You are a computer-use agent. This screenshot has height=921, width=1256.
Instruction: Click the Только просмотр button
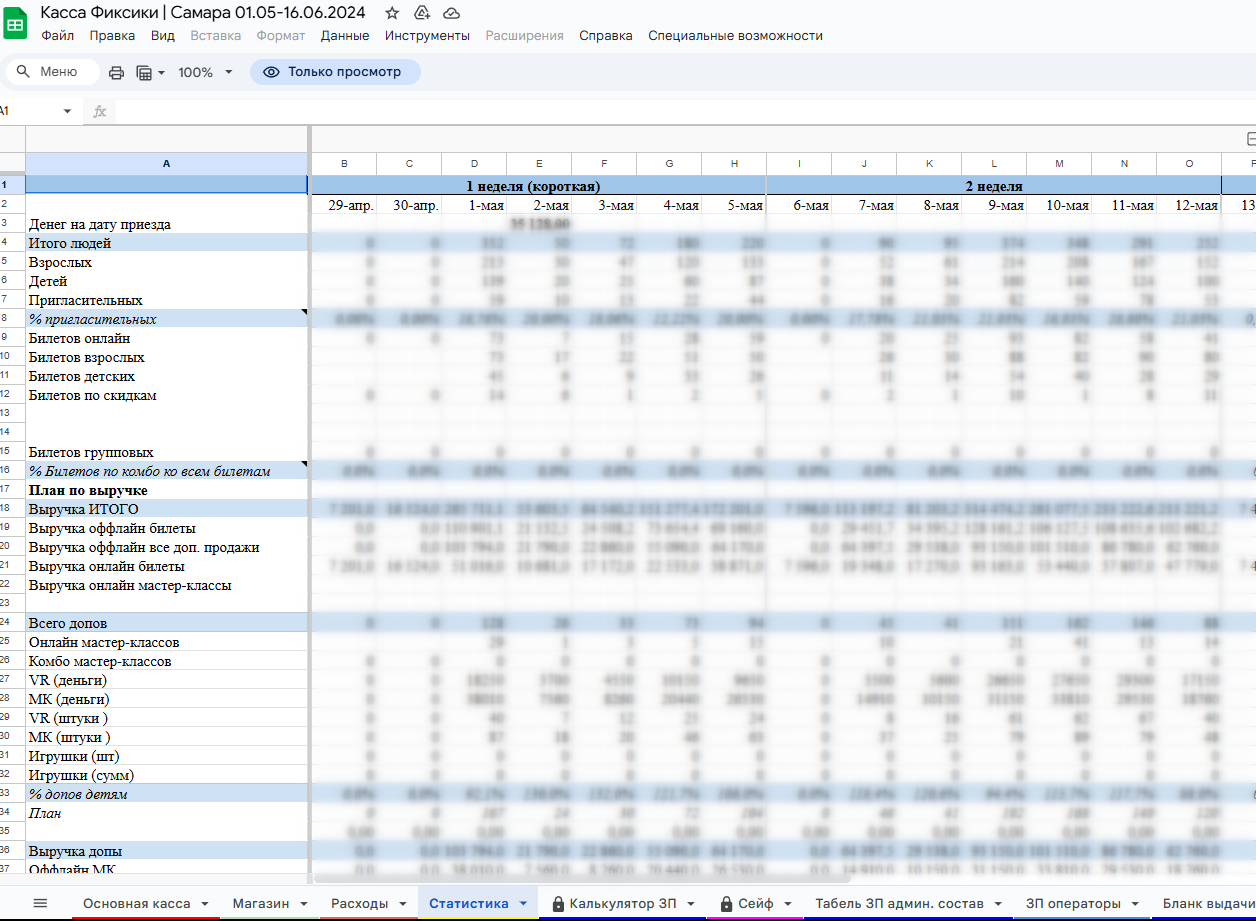[334, 72]
